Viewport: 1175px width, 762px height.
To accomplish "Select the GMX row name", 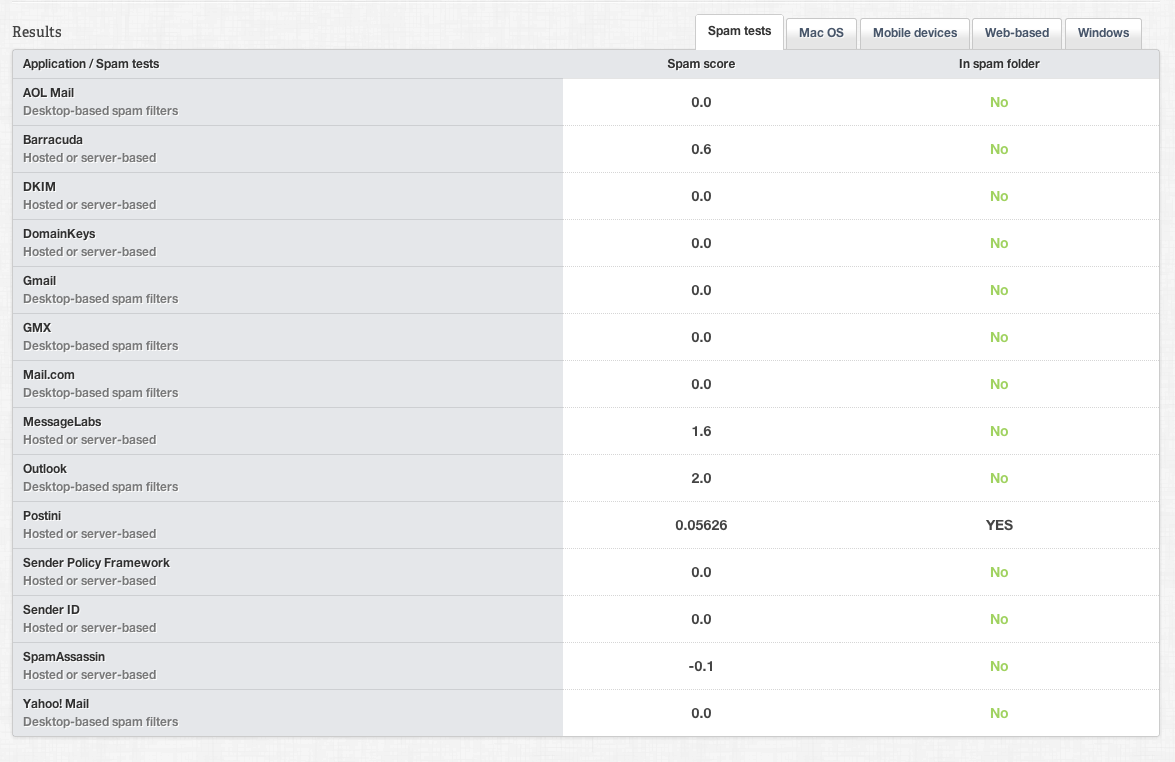I will [37, 327].
